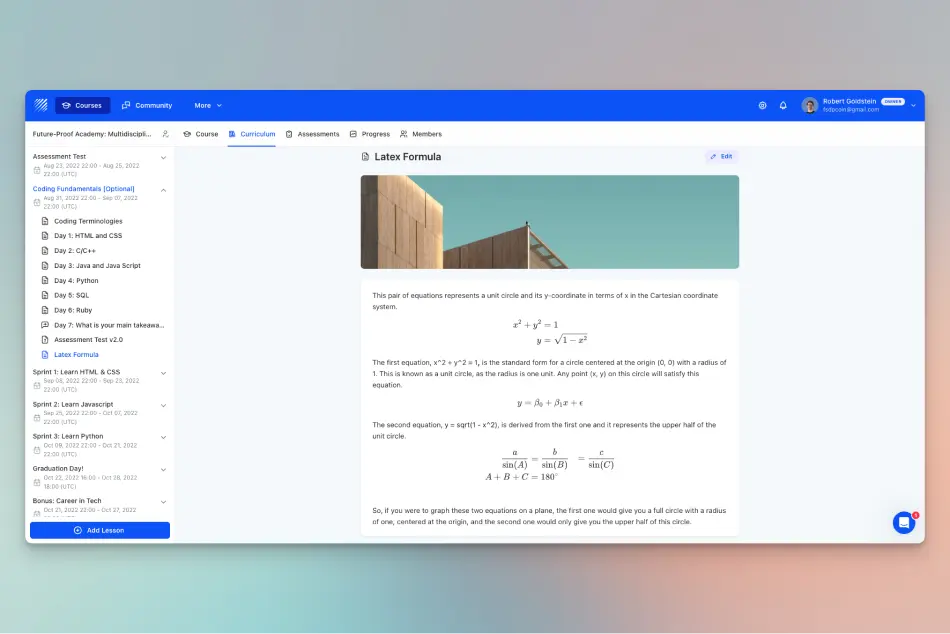This screenshot has height=634, width=950.
Task: Expand the Sprint 1: Learn HTML & CSS section
Action: 163,373
